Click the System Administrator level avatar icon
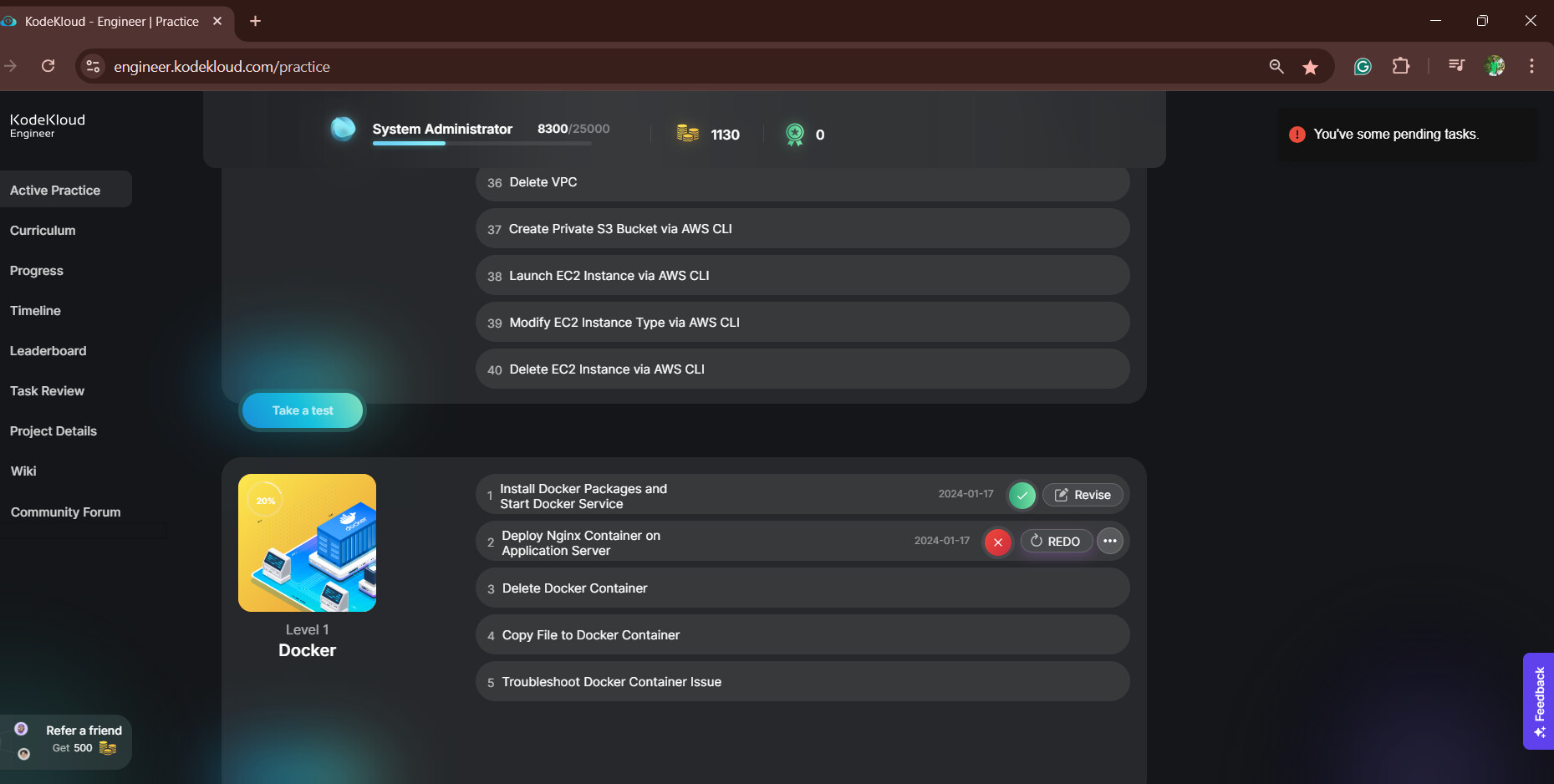1554x784 pixels. [x=343, y=129]
